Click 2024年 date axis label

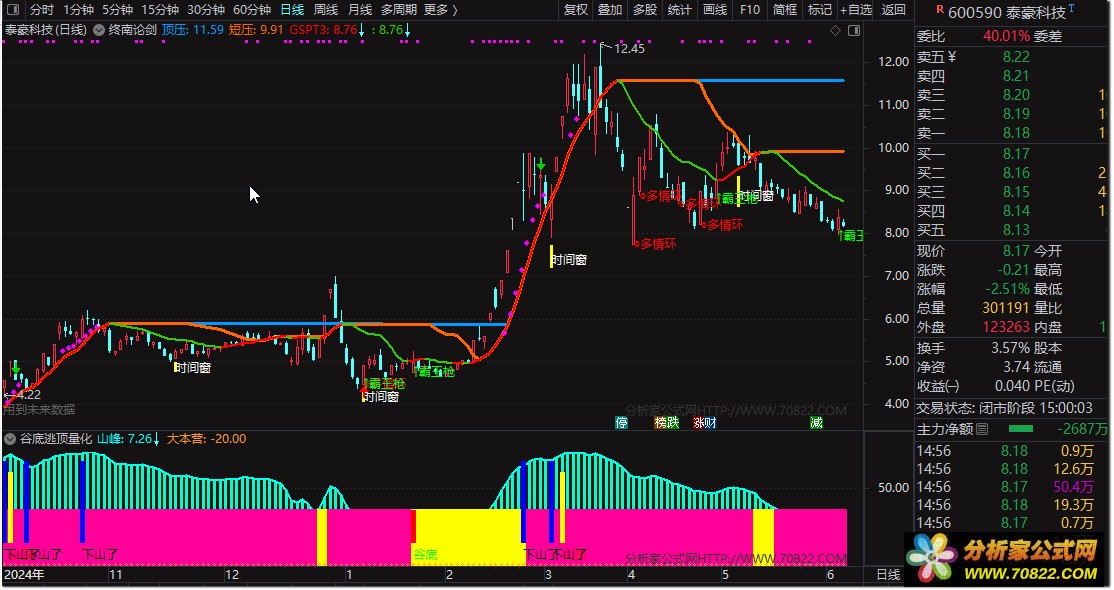24,574
